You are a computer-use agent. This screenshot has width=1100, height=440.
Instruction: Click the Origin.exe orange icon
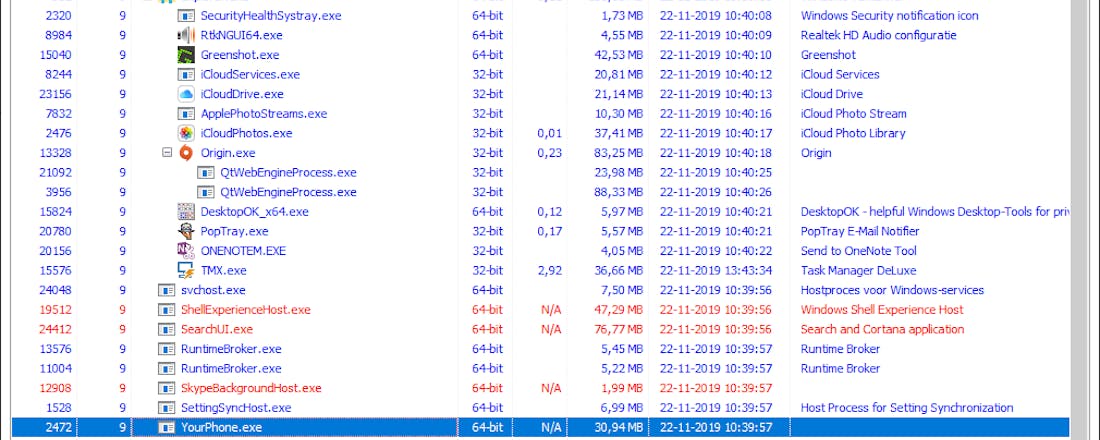(x=186, y=152)
